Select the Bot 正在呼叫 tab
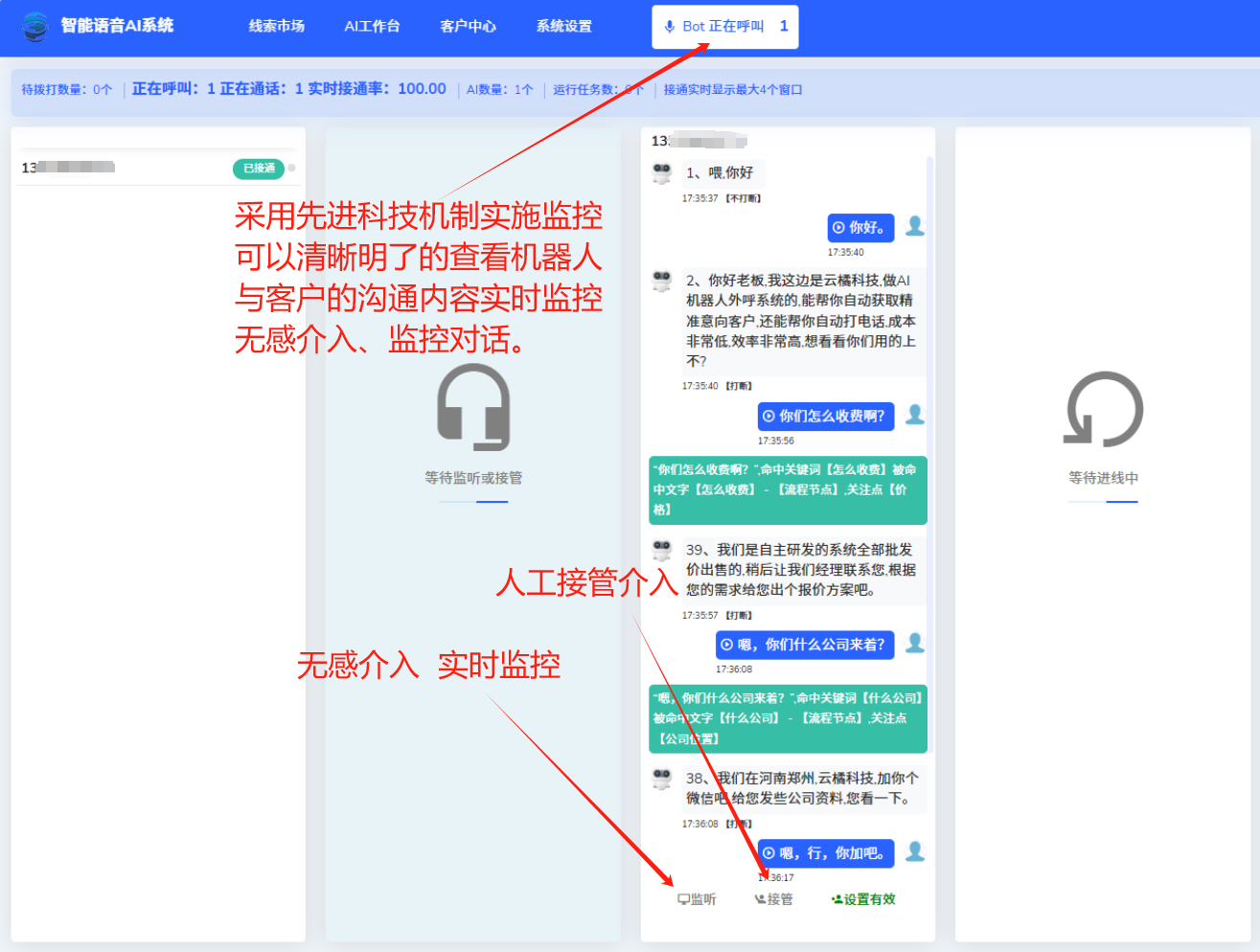This screenshot has height=952, width=1260. [x=724, y=27]
